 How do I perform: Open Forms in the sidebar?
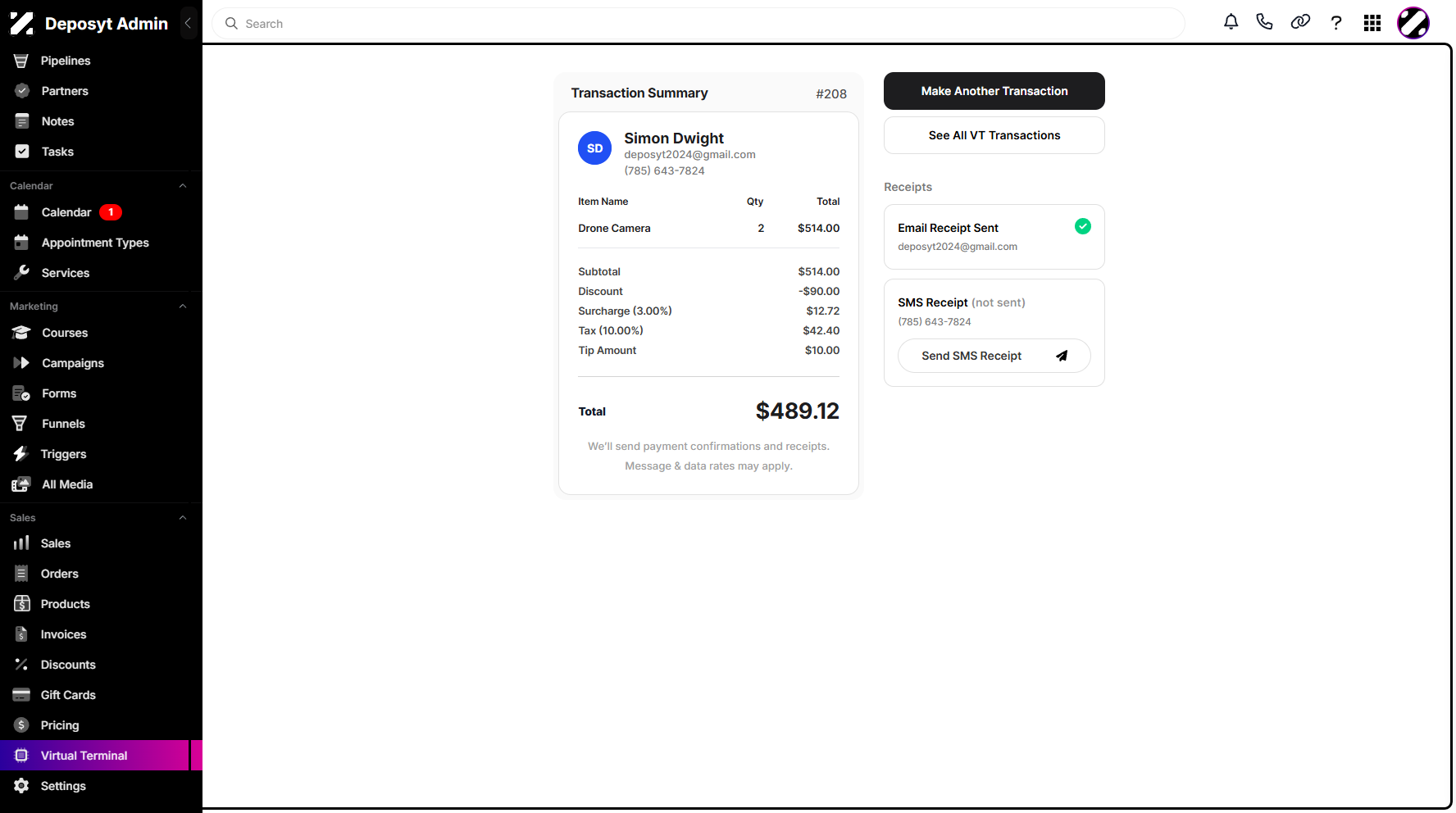tap(94, 393)
